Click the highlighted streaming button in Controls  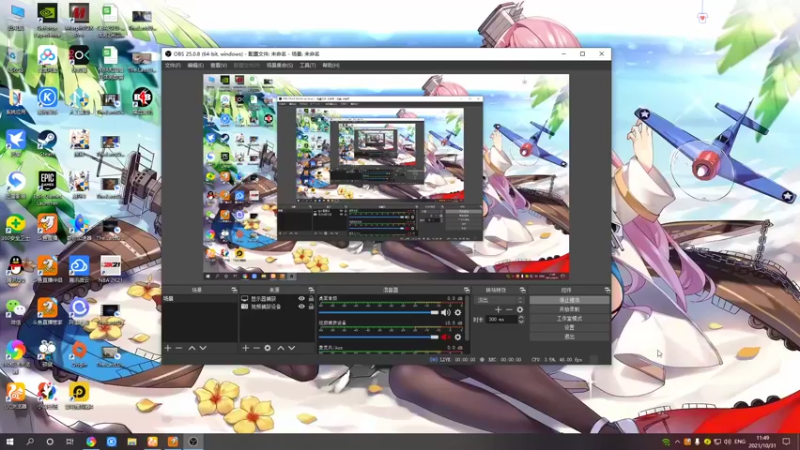[x=569, y=300]
